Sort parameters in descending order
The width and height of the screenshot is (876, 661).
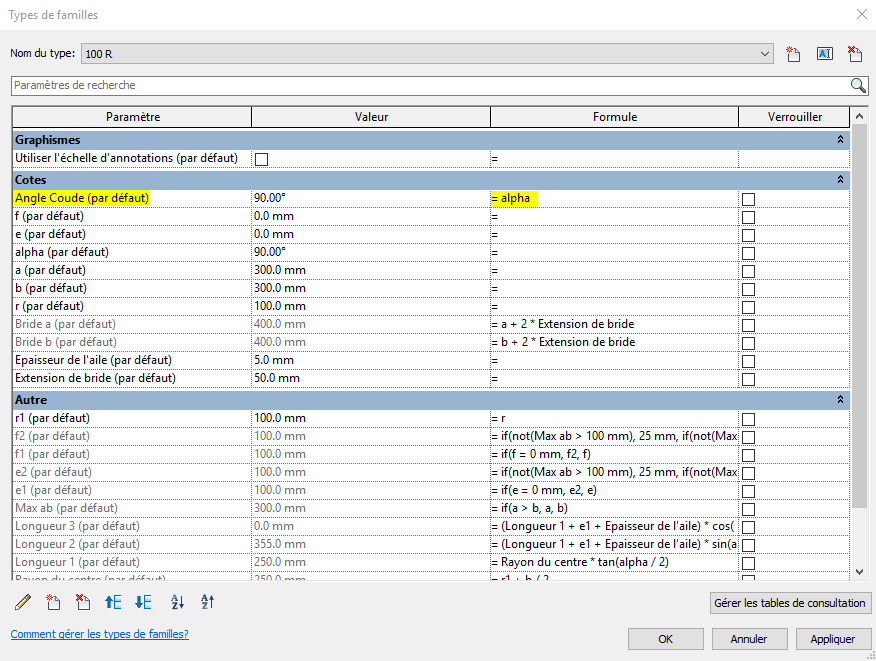[208, 602]
